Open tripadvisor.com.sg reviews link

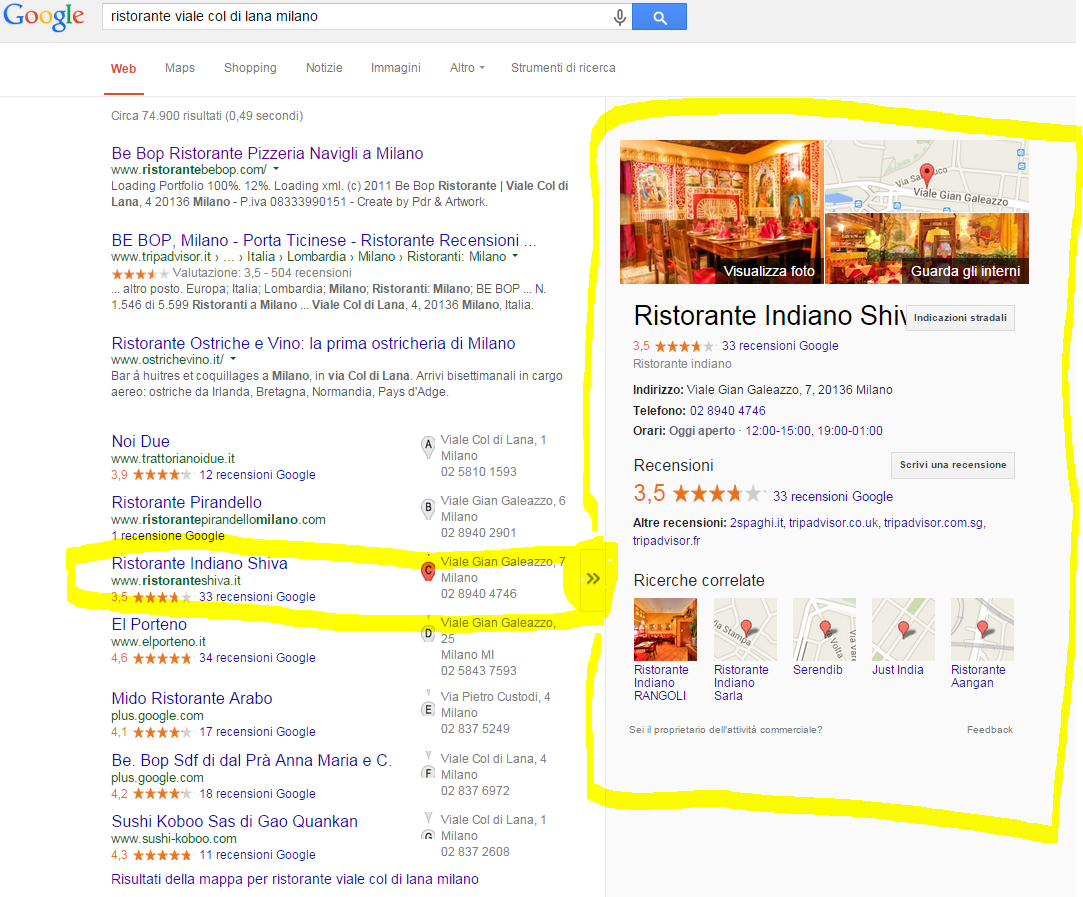933,523
